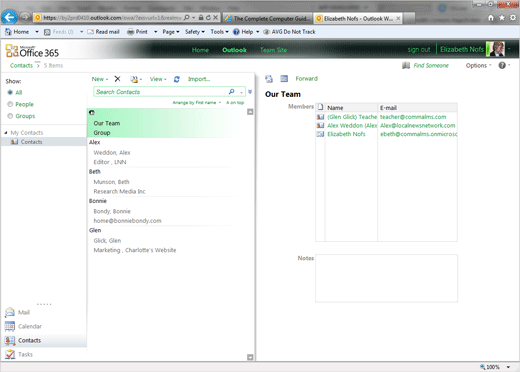
Task: Click in the Notes text box
Action: pyautogui.click(x=386, y=278)
